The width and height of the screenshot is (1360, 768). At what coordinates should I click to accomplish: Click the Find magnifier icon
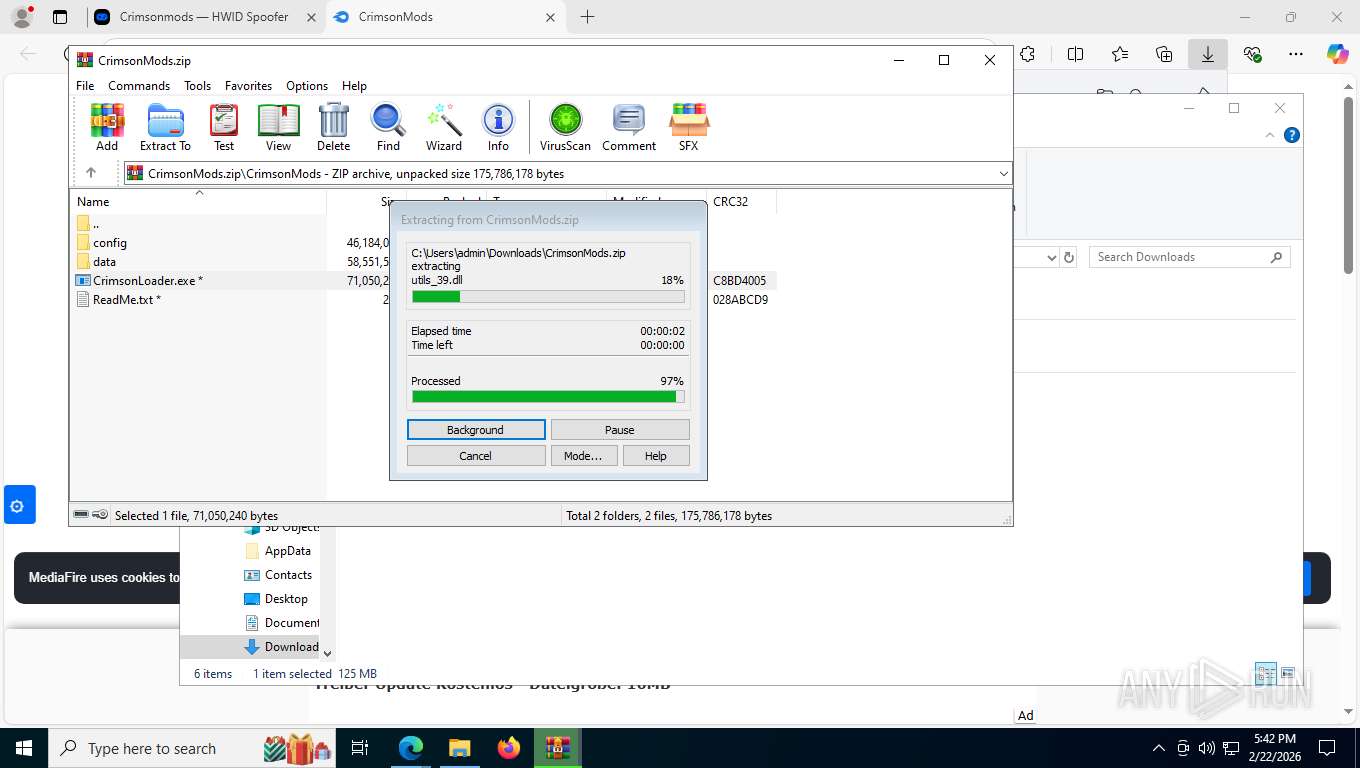388,127
